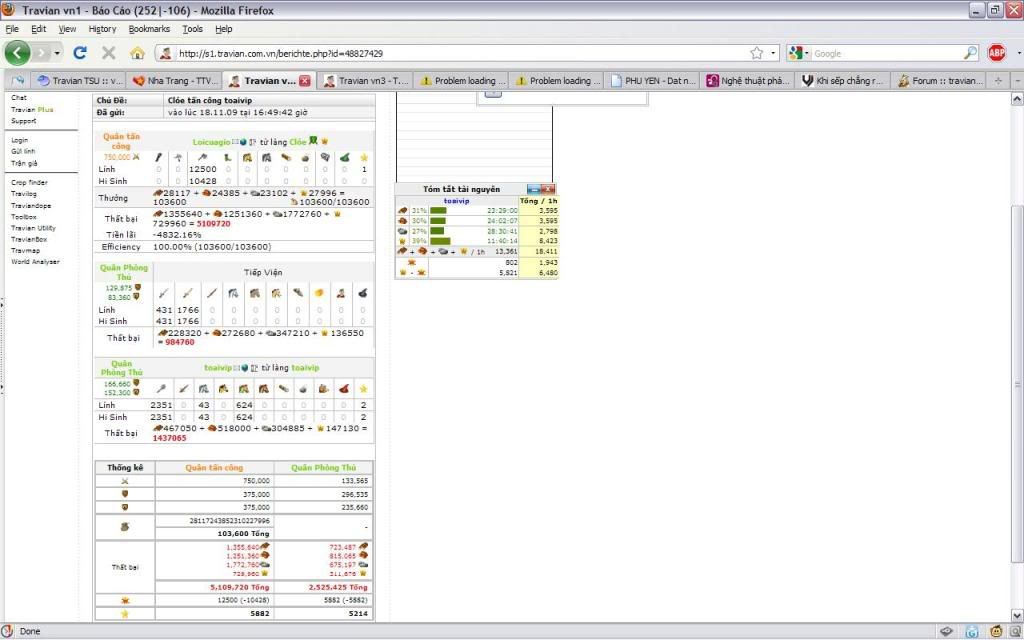Click the page scrollbar down arrow
Viewport: 1024px width, 640px height.
tap(1017, 615)
